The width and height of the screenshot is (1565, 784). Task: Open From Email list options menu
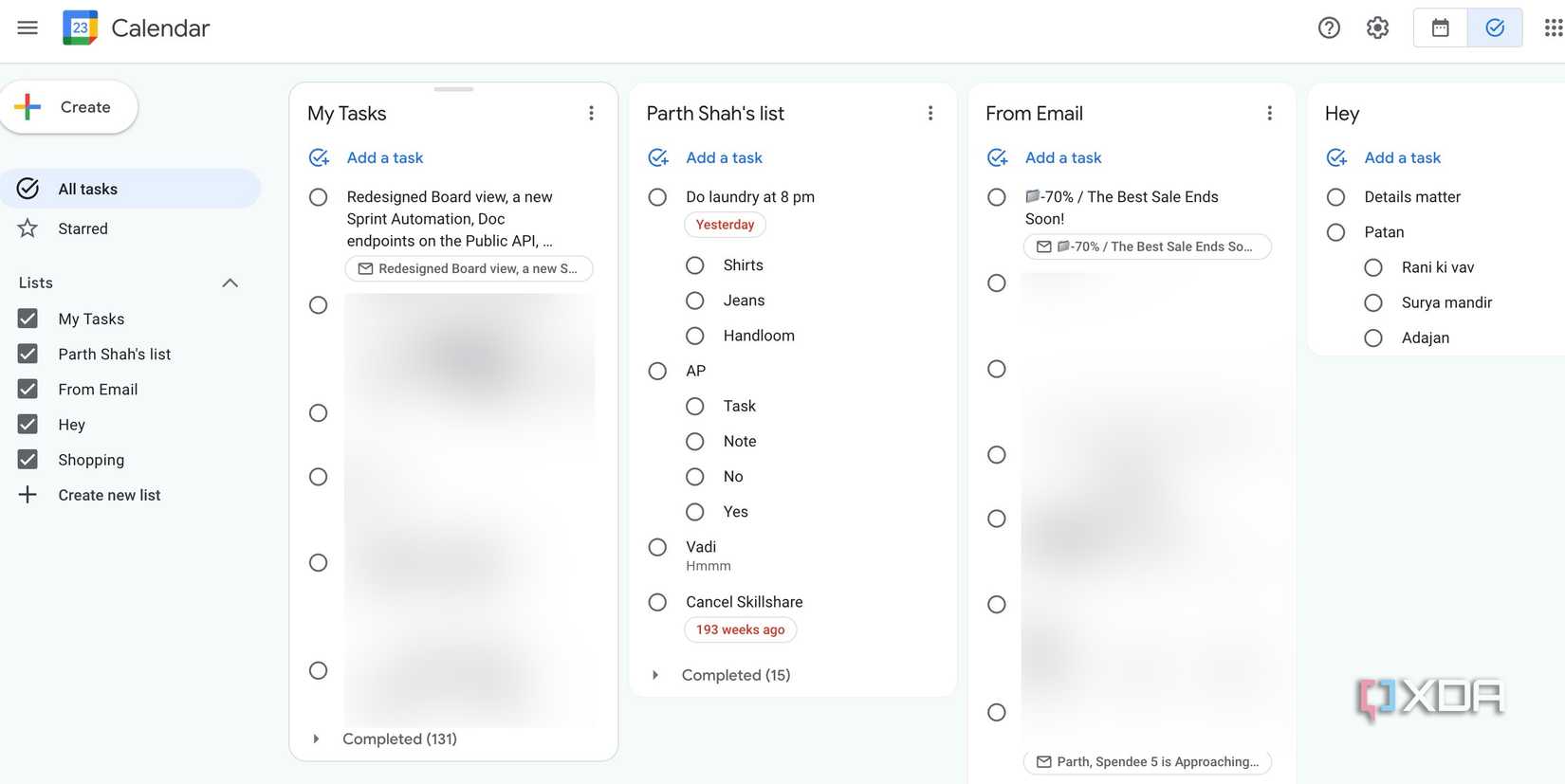pos(1269,113)
